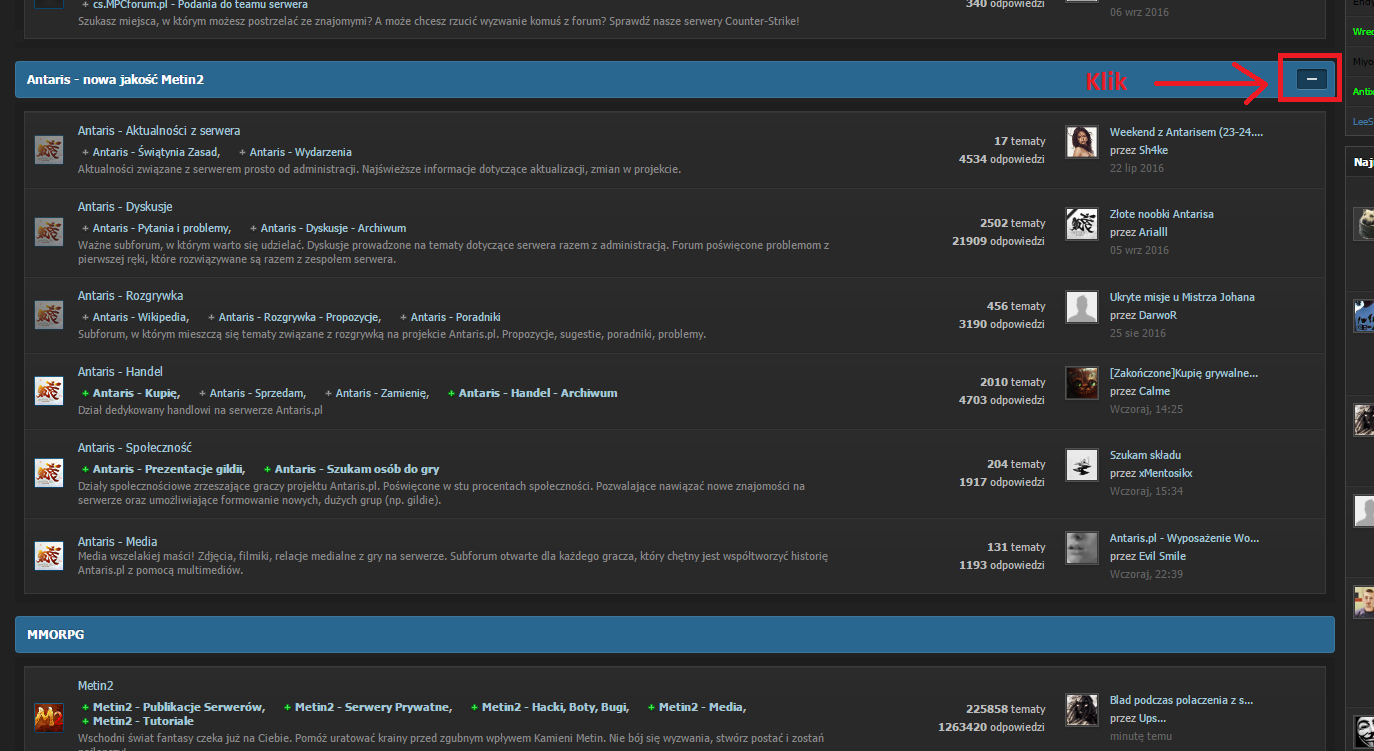This screenshot has height=751, width=1374.
Task: Open the Metin2 - Media subforum
Action: pyautogui.click(x=701, y=707)
